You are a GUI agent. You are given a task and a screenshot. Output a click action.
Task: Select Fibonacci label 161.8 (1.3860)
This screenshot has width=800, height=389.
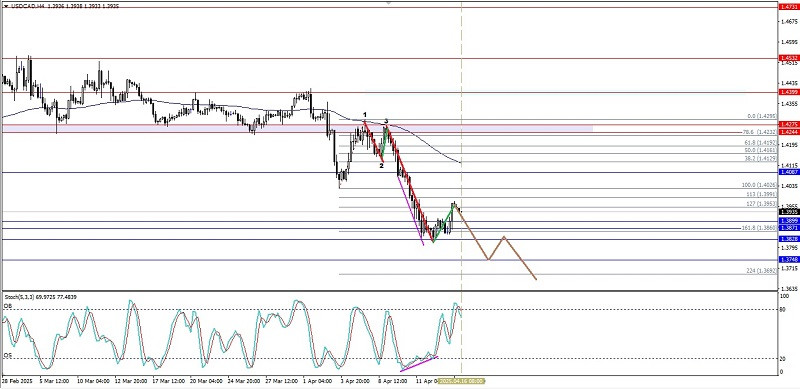tap(759, 228)
